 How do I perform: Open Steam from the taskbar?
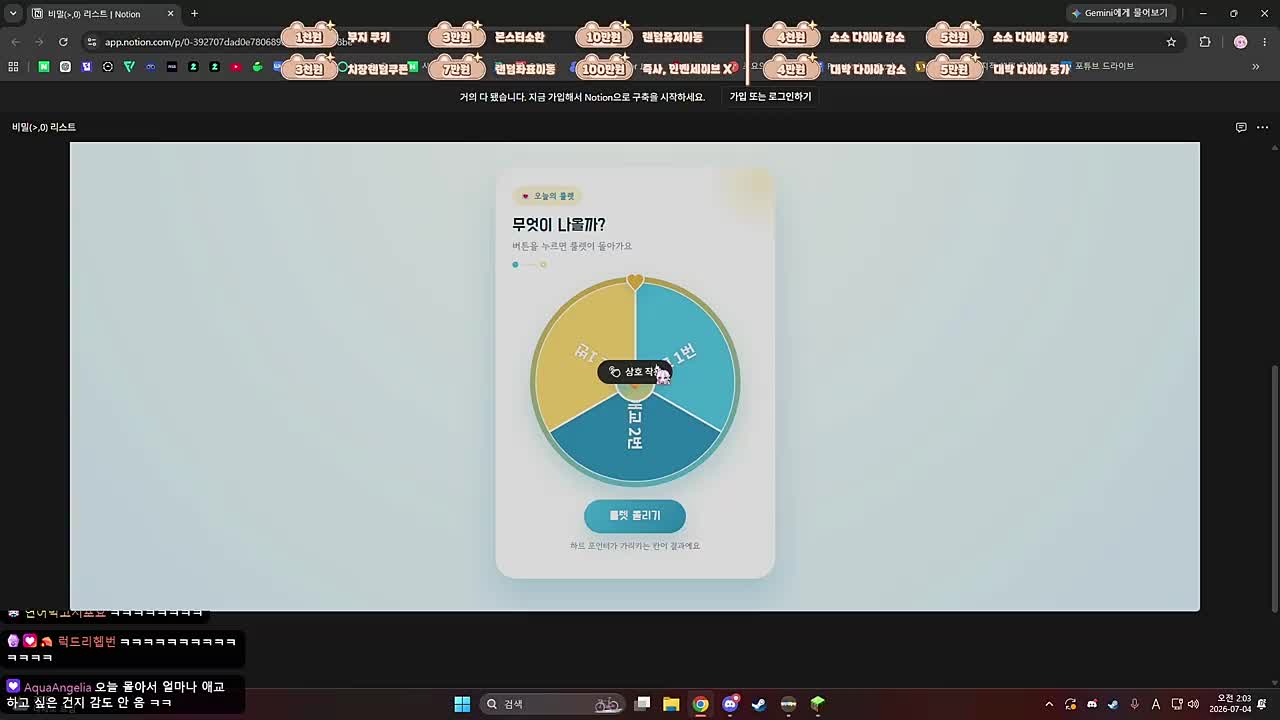coord(759,704)
